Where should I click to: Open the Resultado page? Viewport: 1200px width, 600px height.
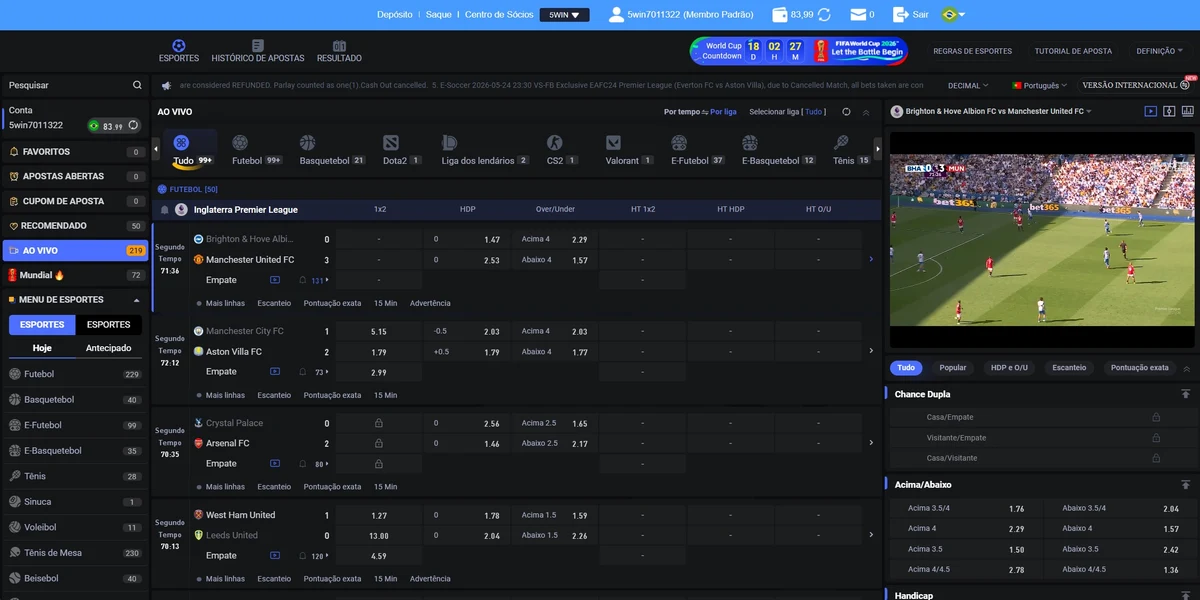point(339,51)
